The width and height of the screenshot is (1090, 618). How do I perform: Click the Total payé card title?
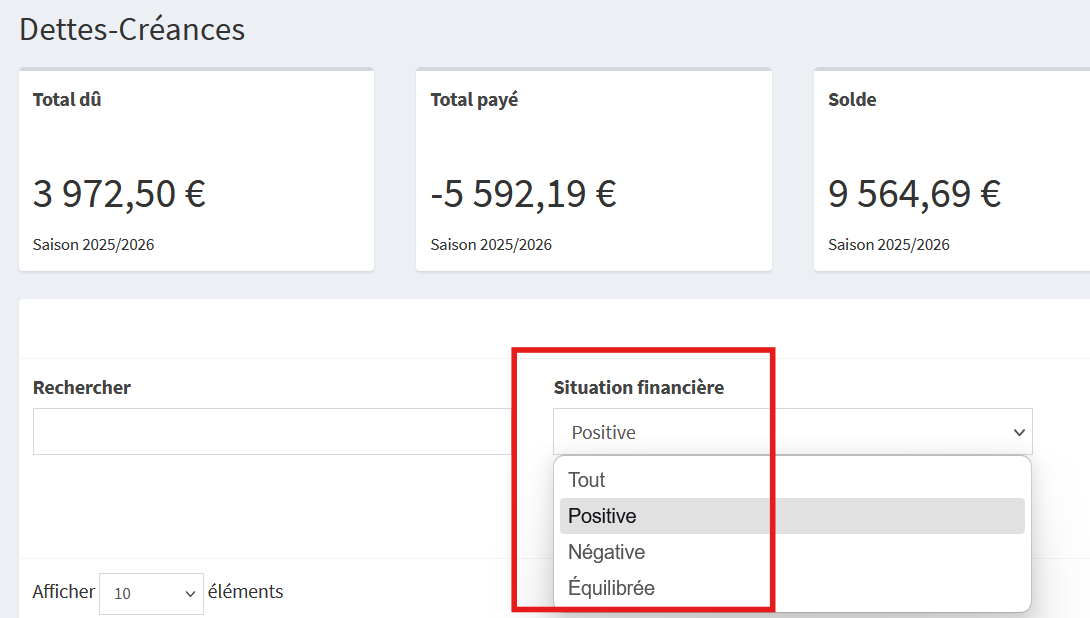[474, 100]
